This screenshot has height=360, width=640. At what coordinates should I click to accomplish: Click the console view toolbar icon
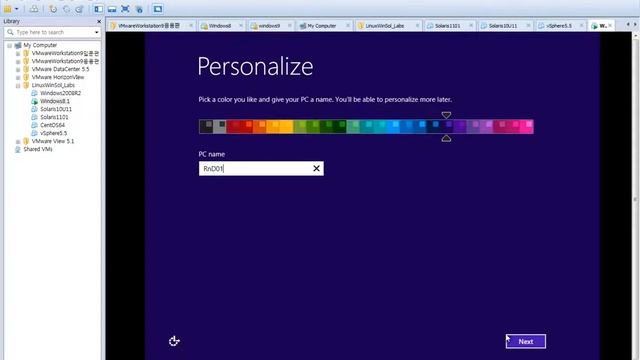point(158,9)
